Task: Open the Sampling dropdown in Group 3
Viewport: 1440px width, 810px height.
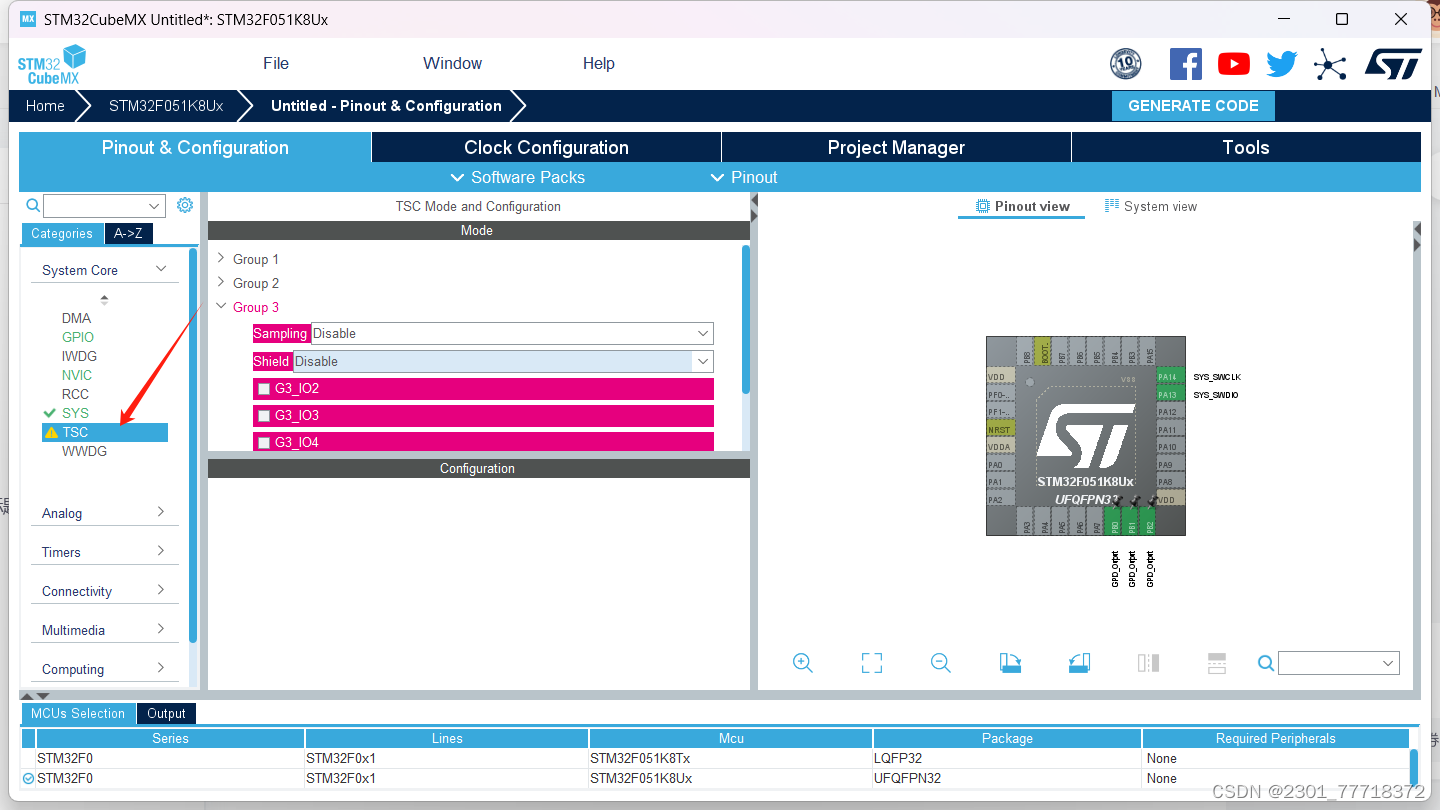Action: coord(700,333)
